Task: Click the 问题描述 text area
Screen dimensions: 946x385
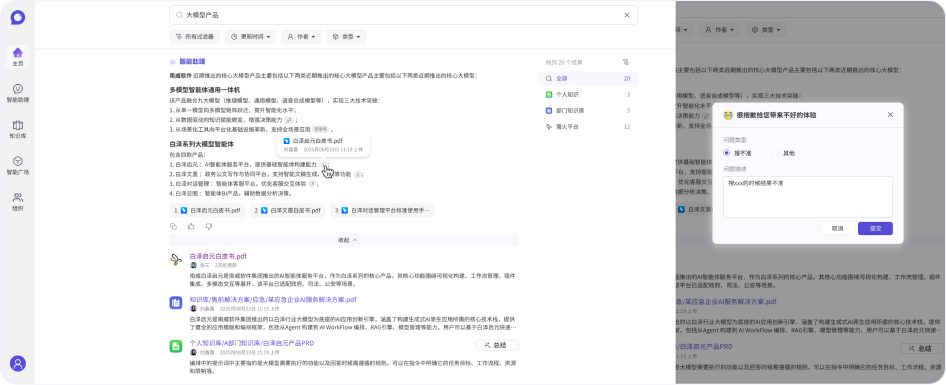Action: [x=808, y=197]
